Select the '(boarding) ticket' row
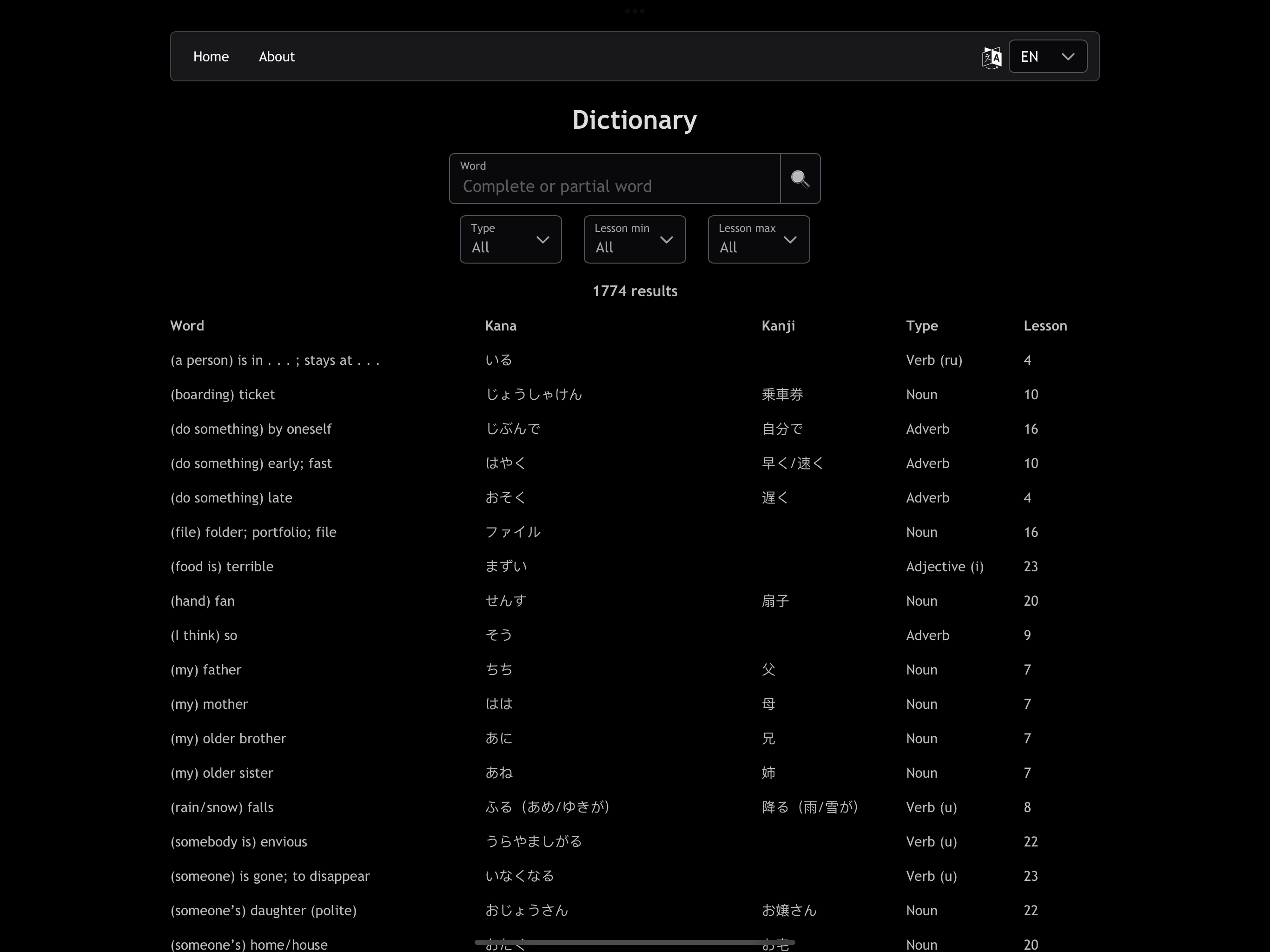Screen dimensions: 1270x952 click(x=223, y=395)
